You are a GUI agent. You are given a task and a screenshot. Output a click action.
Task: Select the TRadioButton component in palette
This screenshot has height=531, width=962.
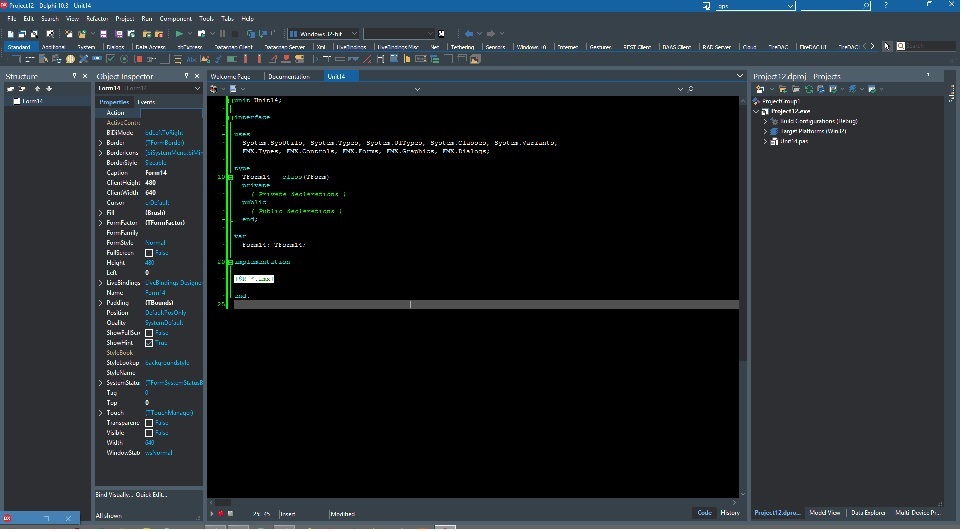124,59
